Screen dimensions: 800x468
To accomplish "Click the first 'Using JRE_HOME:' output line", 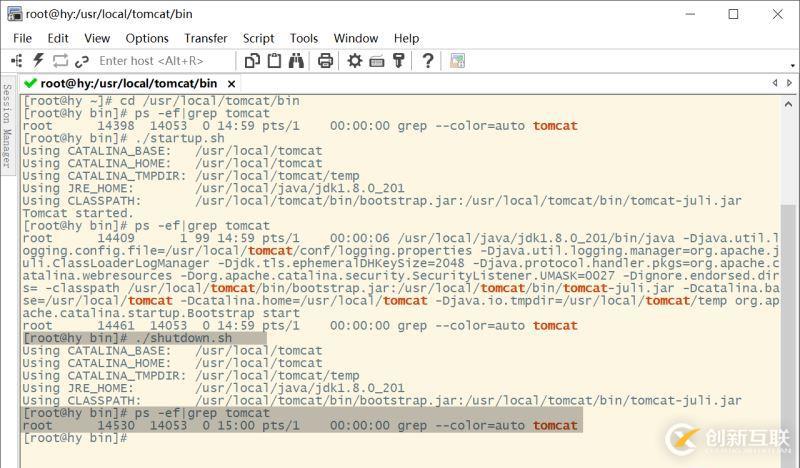I will (213, 188).
